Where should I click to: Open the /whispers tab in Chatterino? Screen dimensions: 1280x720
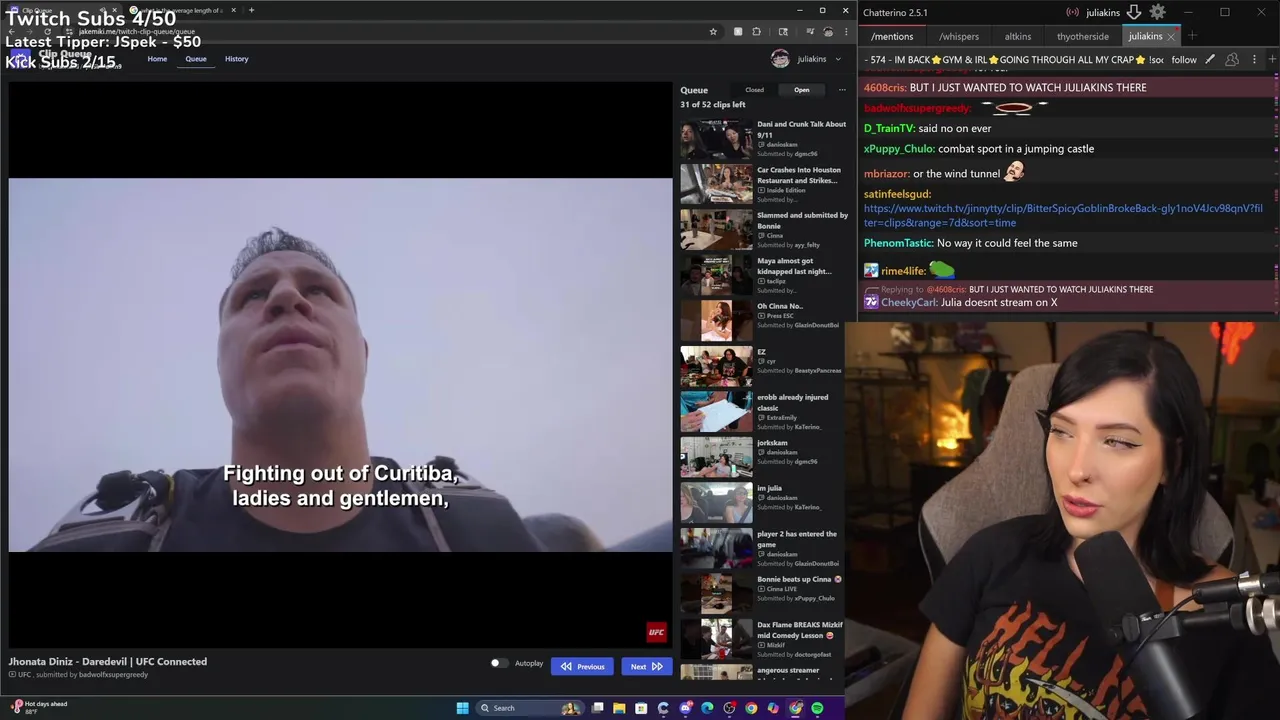(x=959, y=36)
